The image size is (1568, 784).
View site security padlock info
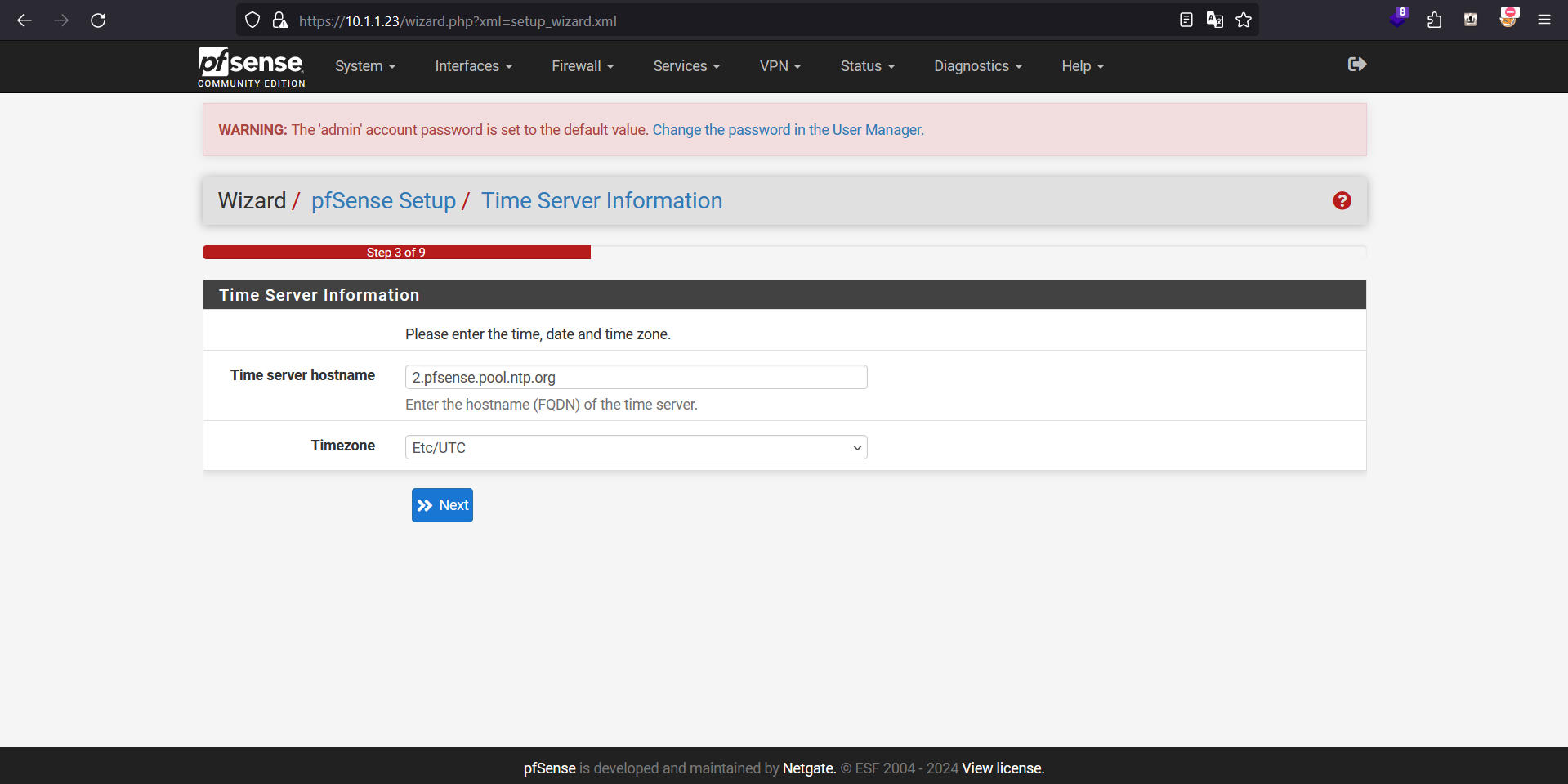point(279,20)
